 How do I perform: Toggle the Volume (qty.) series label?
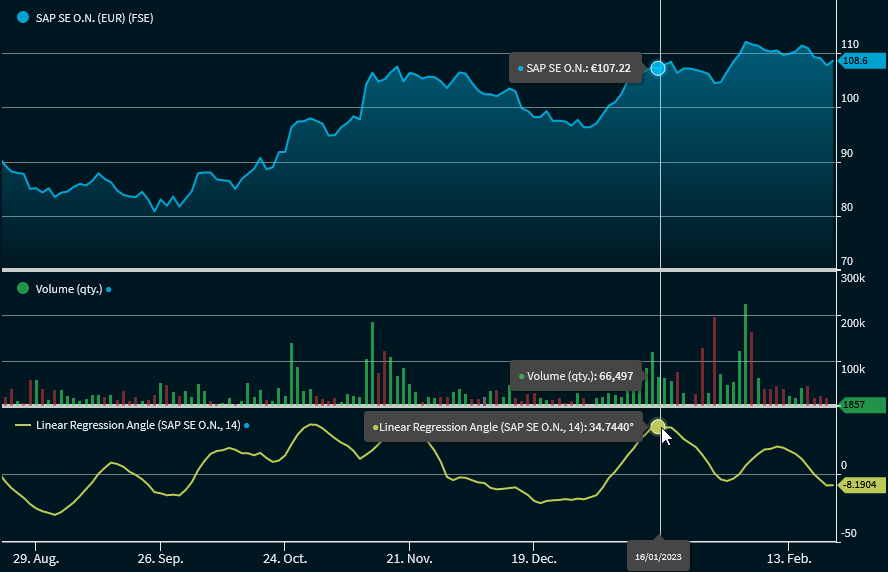(68, 289)
